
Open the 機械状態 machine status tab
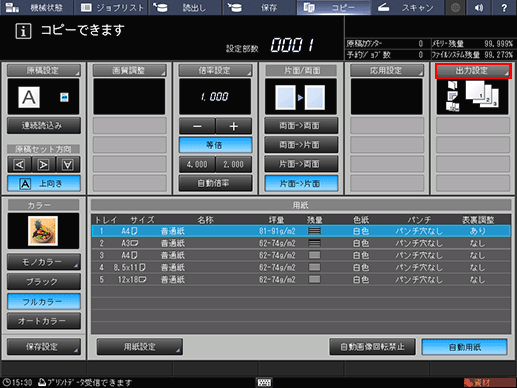click(36, 7)
